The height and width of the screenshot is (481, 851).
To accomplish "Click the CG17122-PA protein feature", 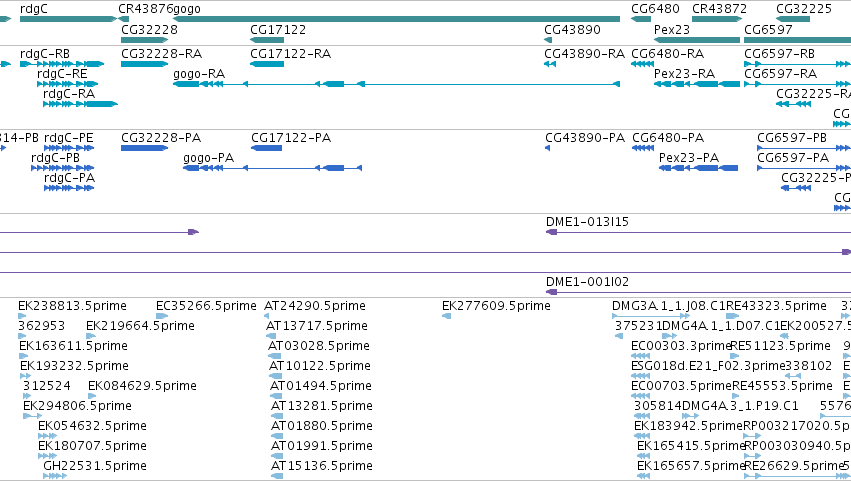I will (266, 148).
